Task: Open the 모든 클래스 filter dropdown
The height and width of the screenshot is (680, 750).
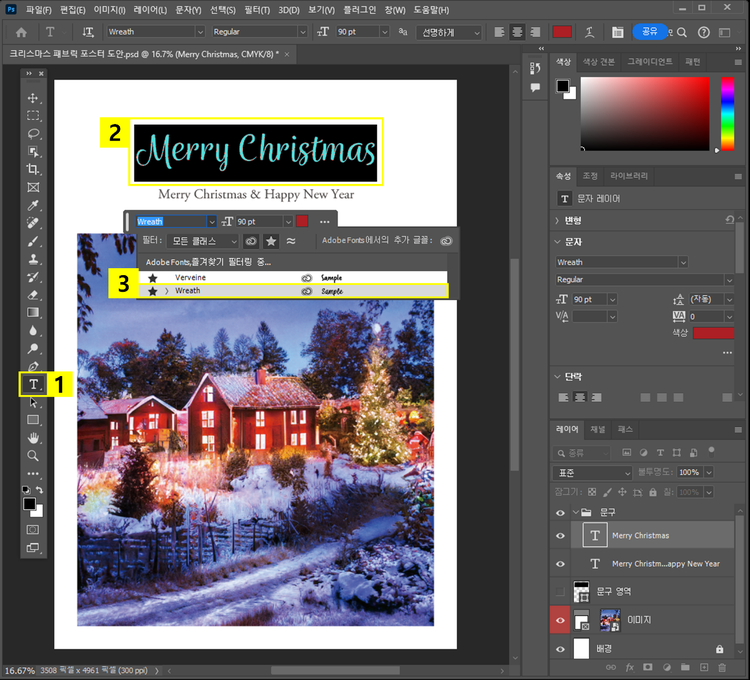Action: coord(204,241)
